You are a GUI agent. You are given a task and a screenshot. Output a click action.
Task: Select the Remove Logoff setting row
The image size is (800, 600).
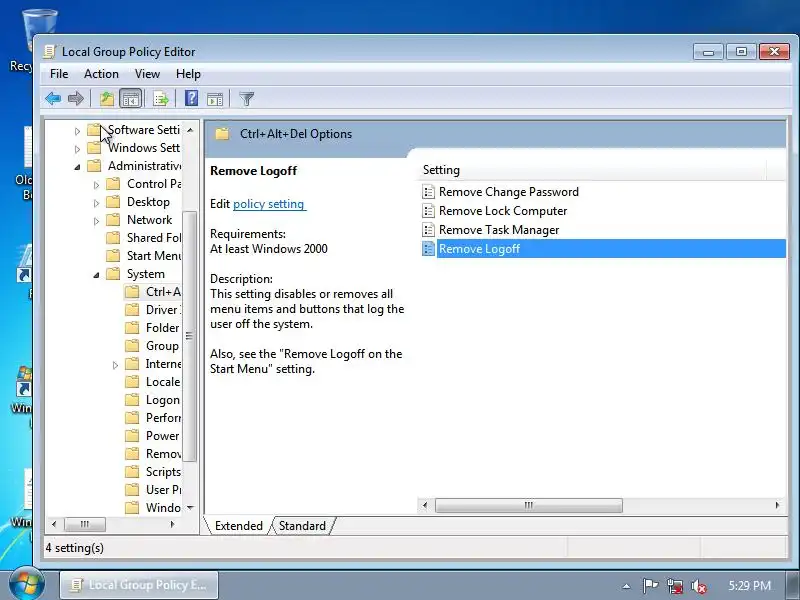click(603, 248)
